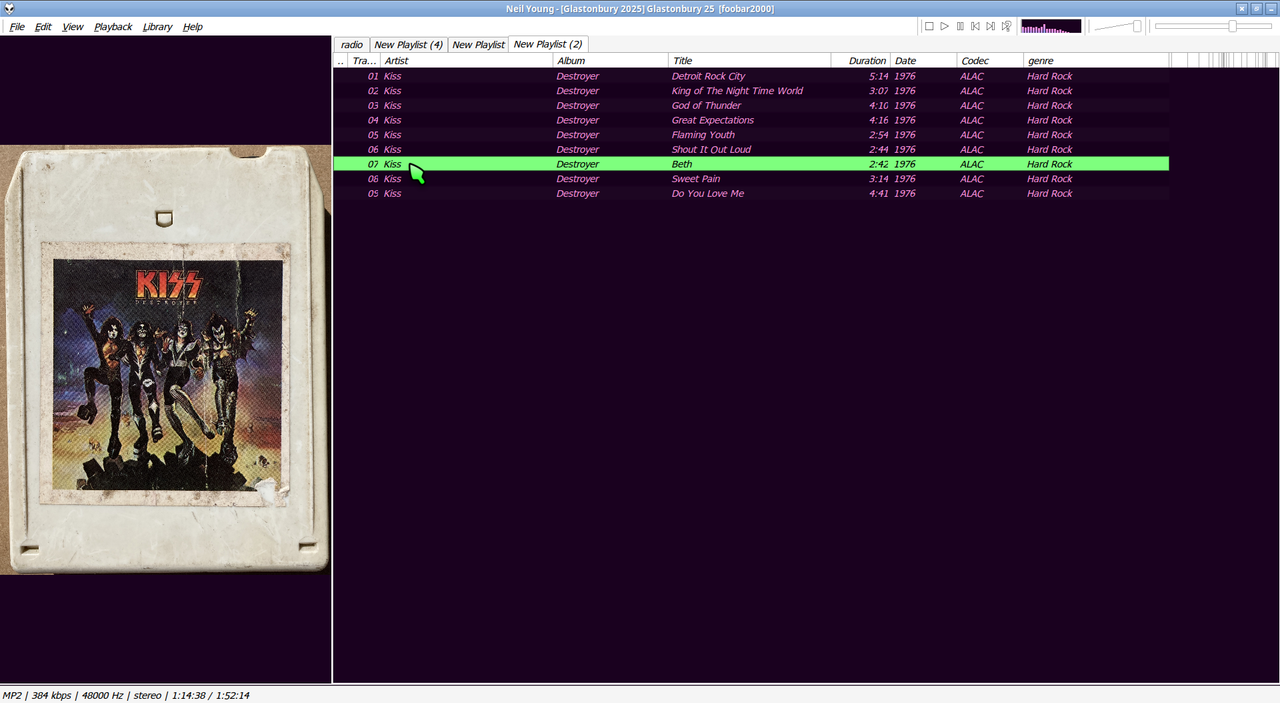
Task: Click the 5:14 duration of Detroit Rock City
Action: [878, 76]
